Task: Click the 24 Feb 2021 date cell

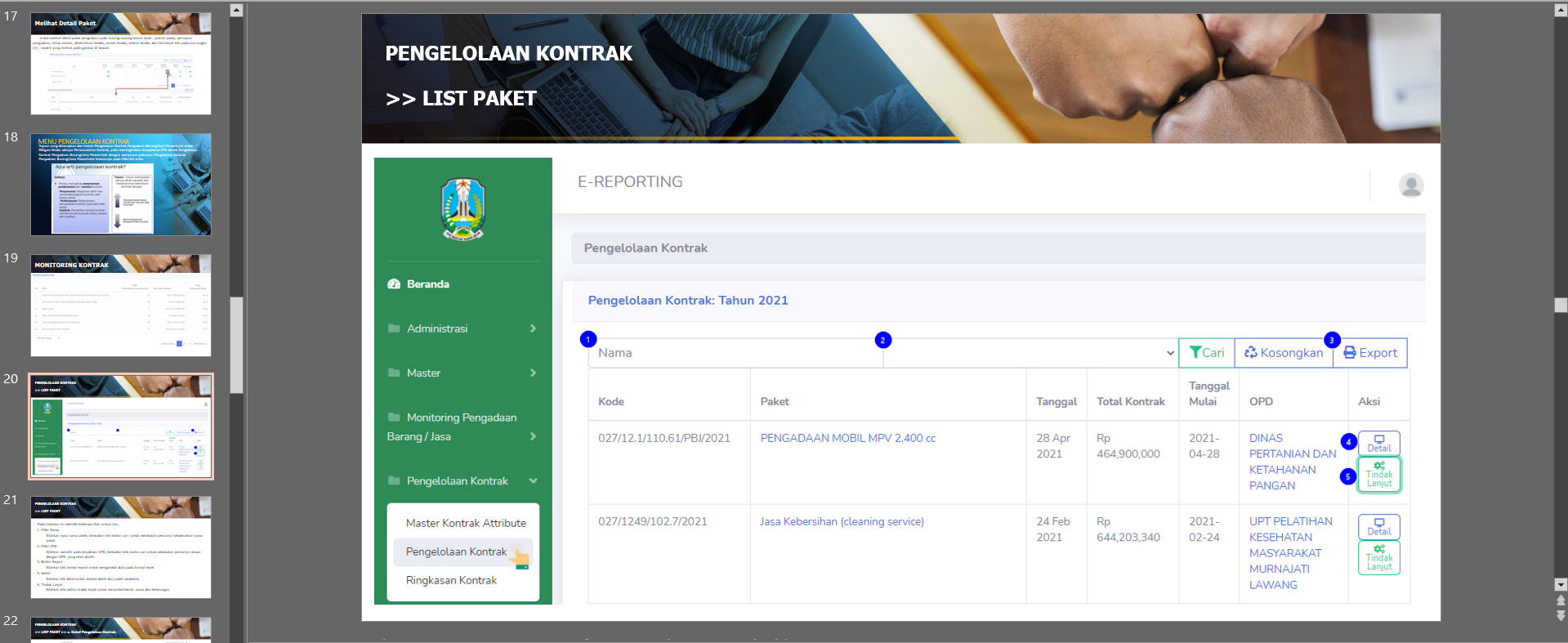Action: pos(1053,529)
